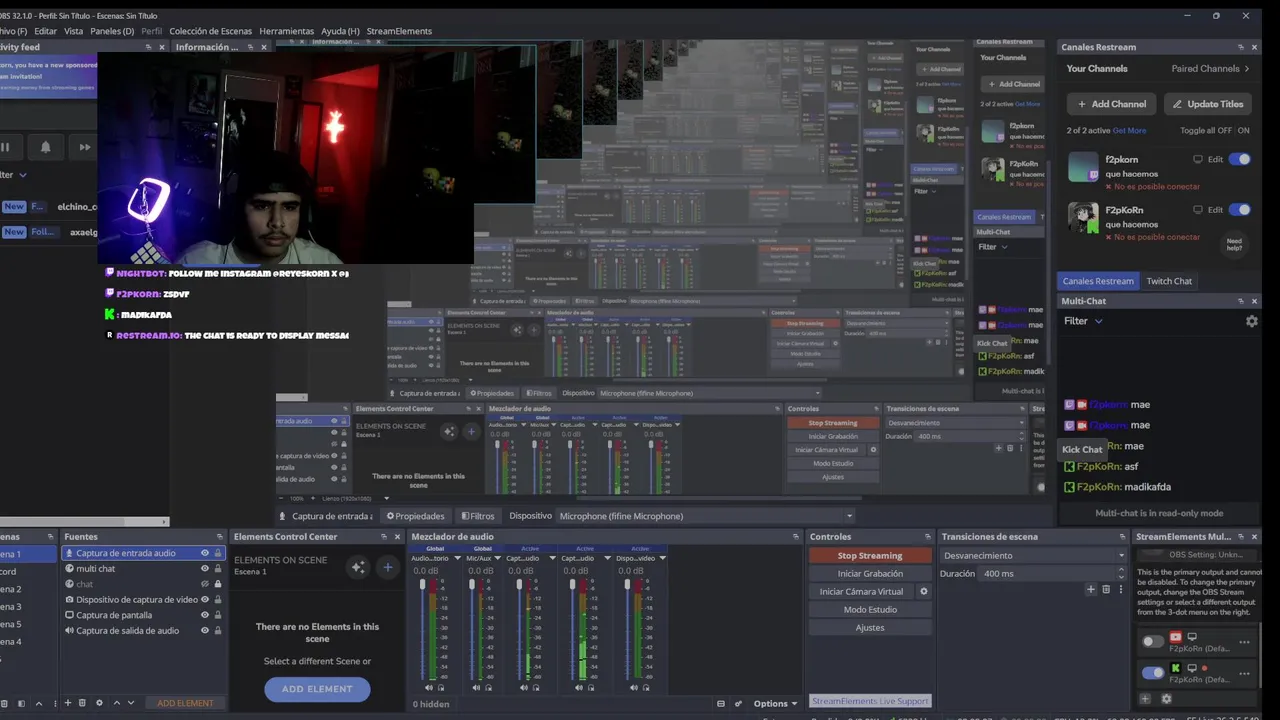Image resolution: width=1280 pixels, height=720 pixels.
Task: Hide Captura de entrada audio source
Action: coord(205,553)
